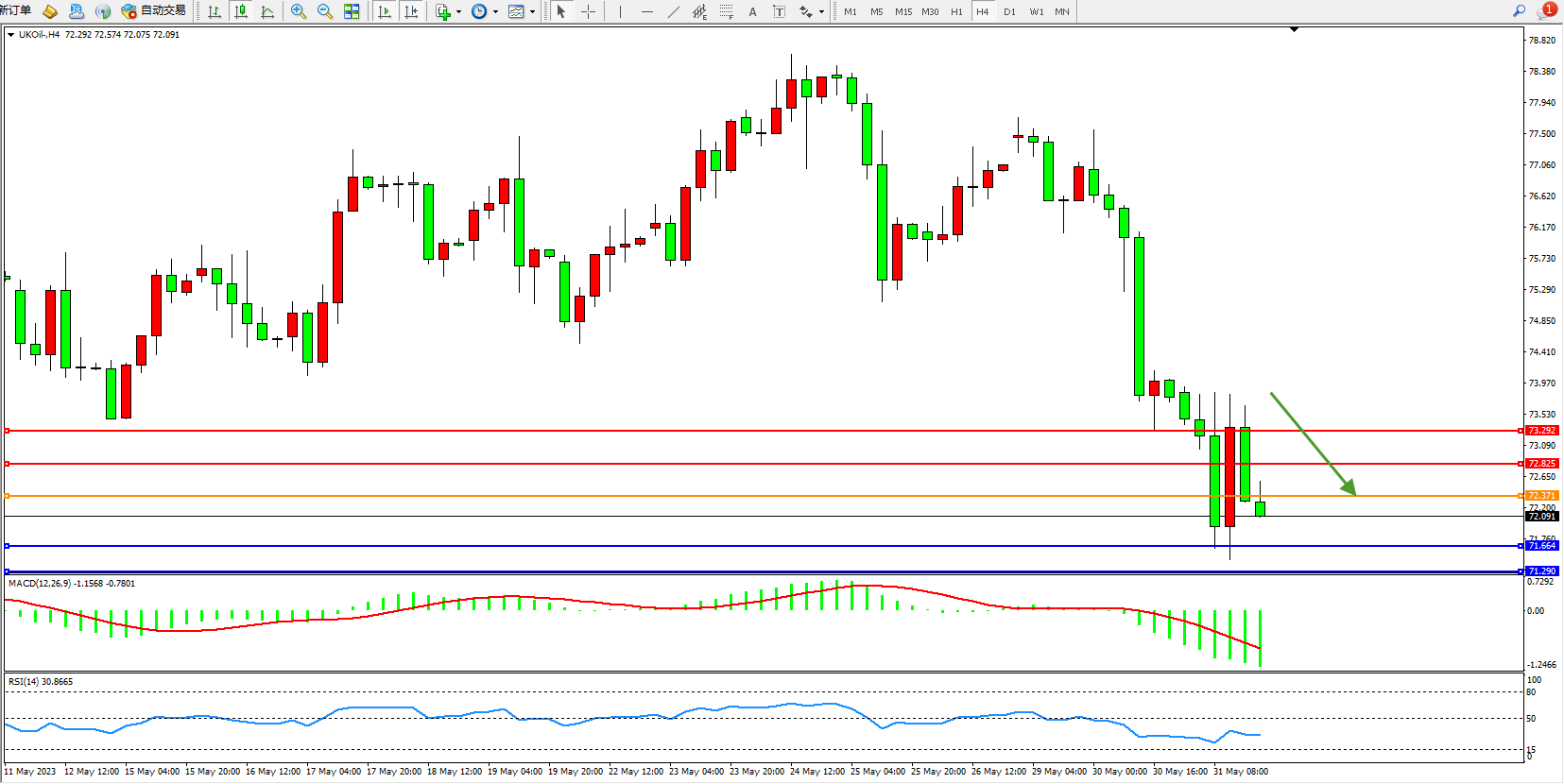Expand the periods clock dropdown arrow
Screen dimensions: 1564x784
495,12
